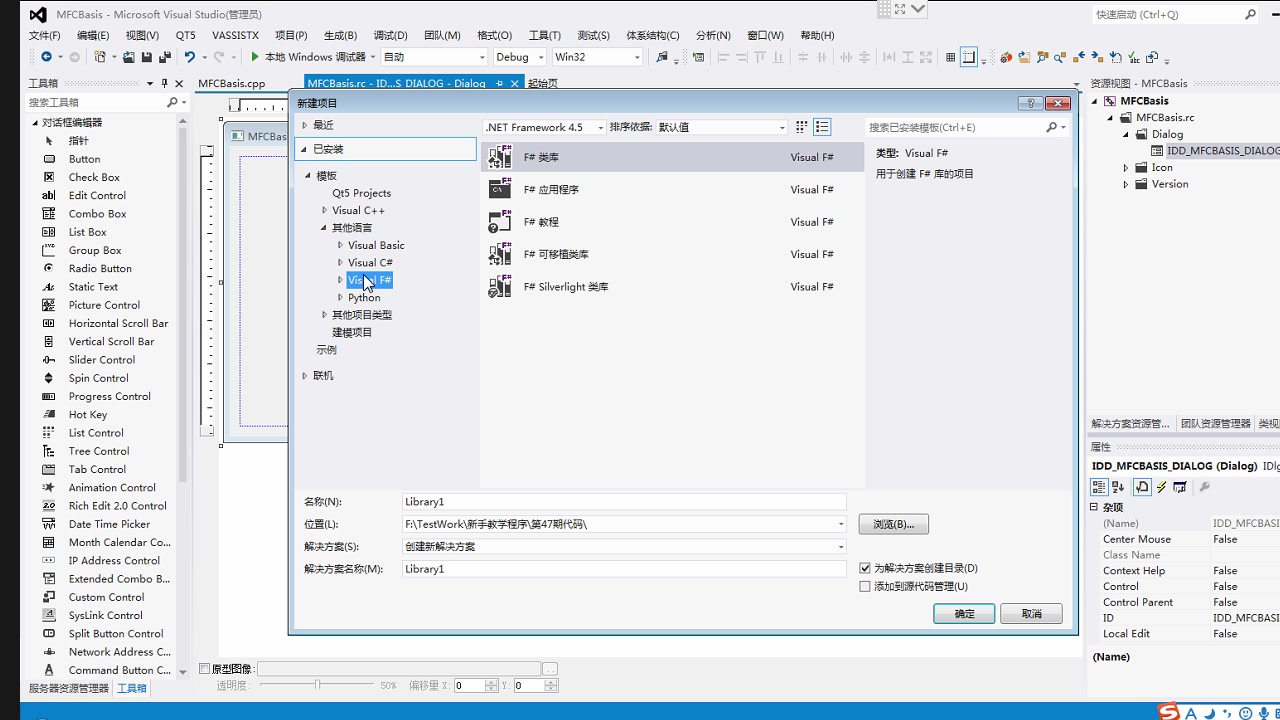Open the 排序依据 默认值 dropdown

click(x=782, y=127)
